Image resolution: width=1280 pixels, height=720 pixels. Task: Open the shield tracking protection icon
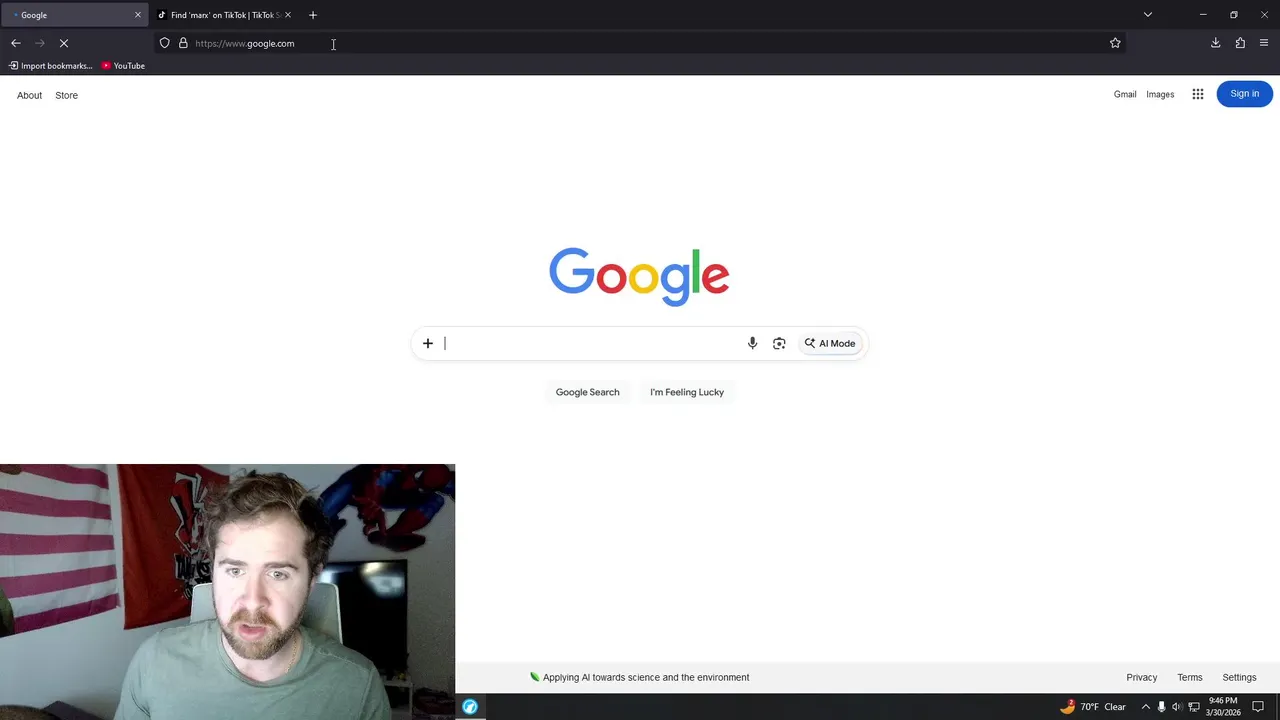point(165,43)
